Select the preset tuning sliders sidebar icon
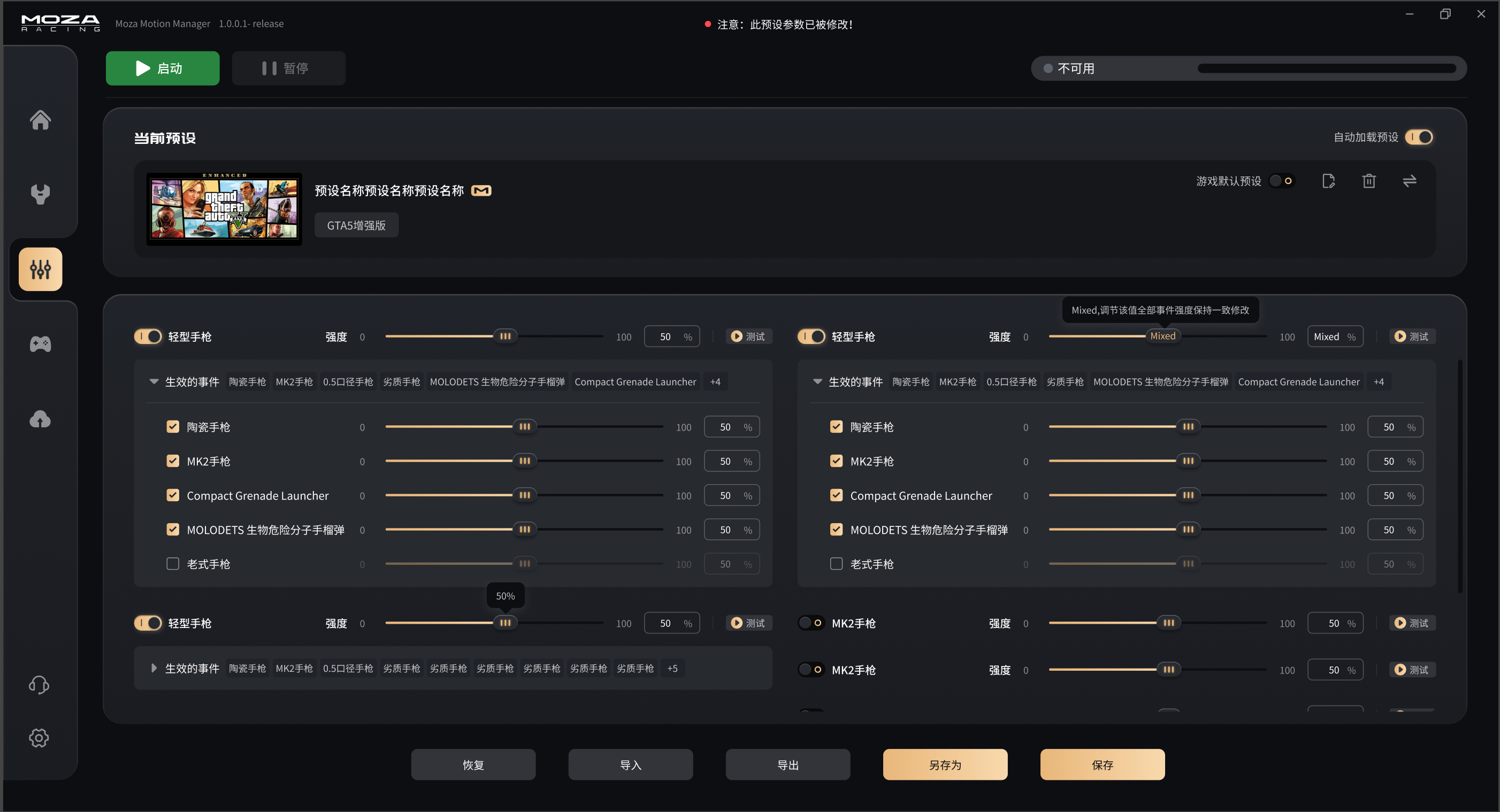Image resolution: width=1500 pixels, height=812 pixels. pos(40,269)
